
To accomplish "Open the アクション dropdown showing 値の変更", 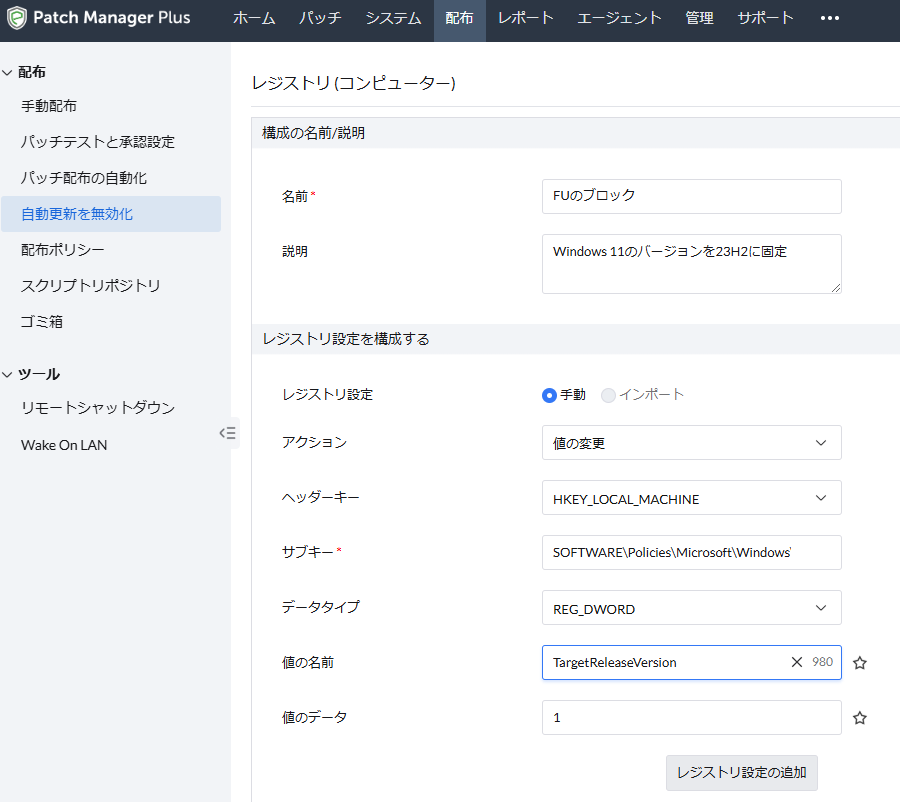I will (691, 443).
